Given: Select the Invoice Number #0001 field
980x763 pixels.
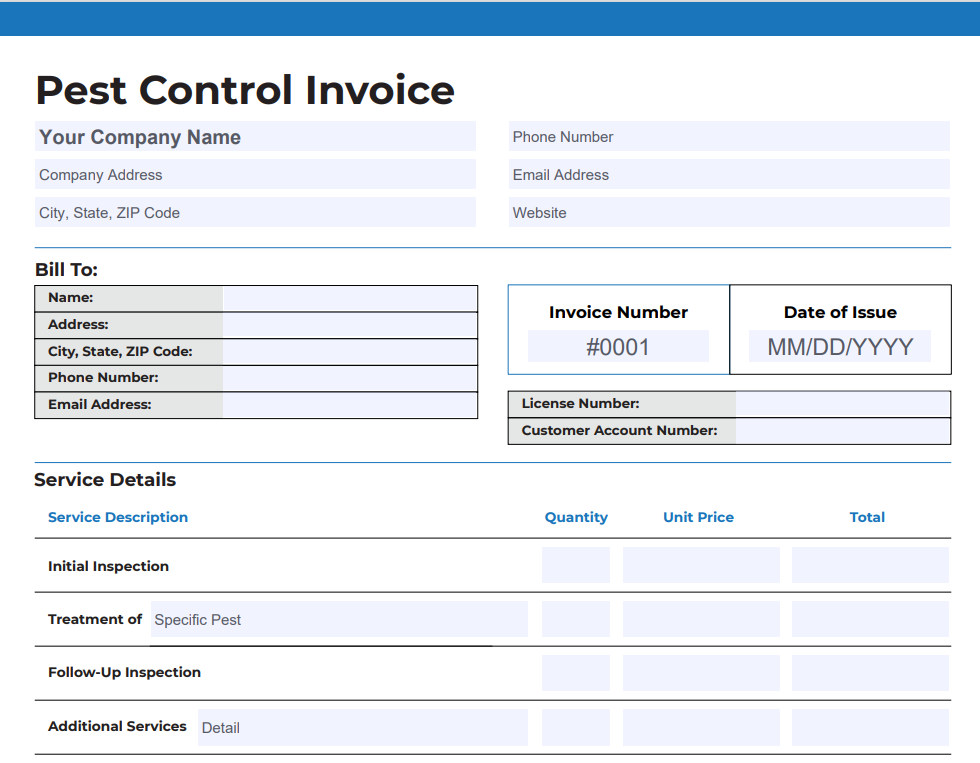Looking at the screenshot, I should point(618,346).
